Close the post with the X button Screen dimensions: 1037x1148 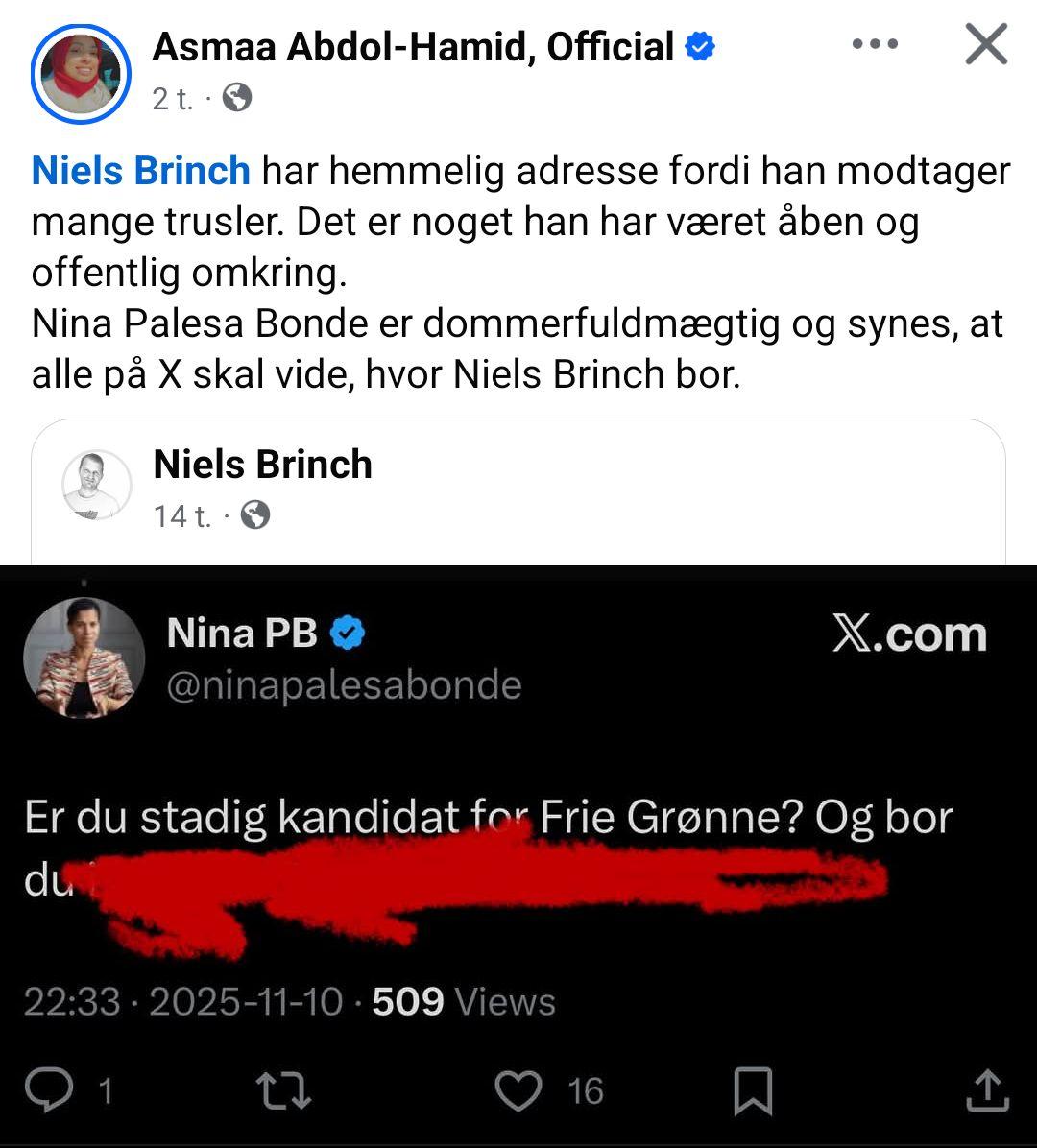pos(985,45)
